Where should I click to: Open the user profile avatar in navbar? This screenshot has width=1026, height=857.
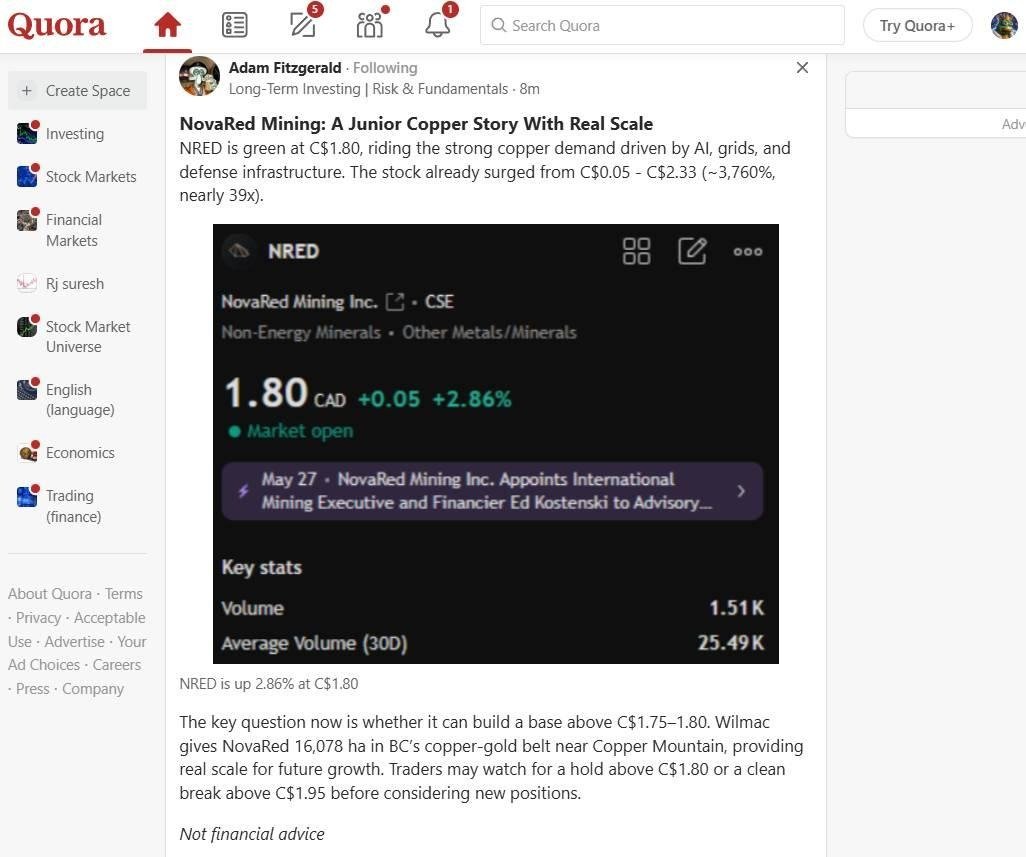[1004, 26]
